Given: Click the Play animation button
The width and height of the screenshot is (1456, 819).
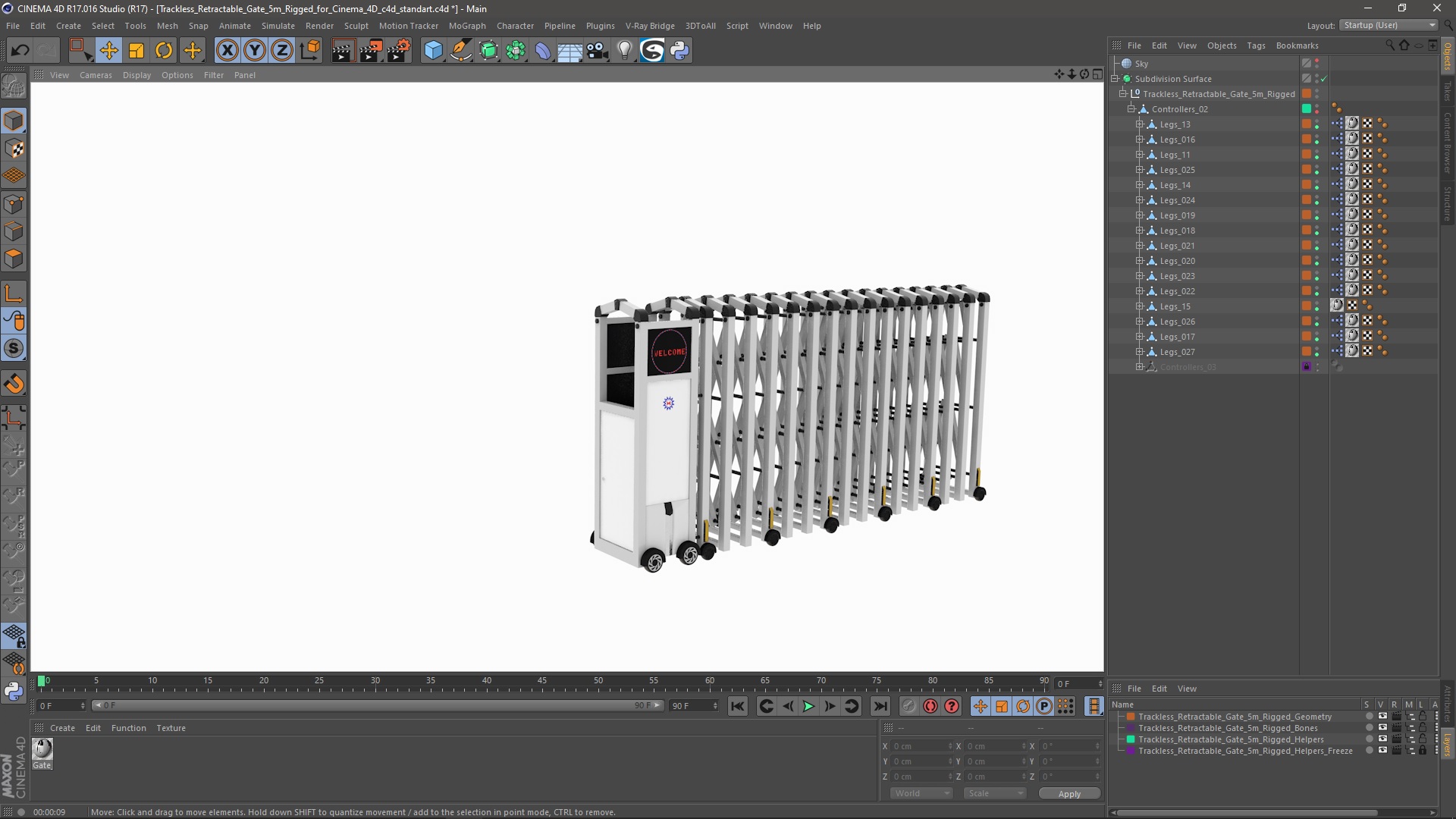Looking at the screenshot, I should coord(809,706).
